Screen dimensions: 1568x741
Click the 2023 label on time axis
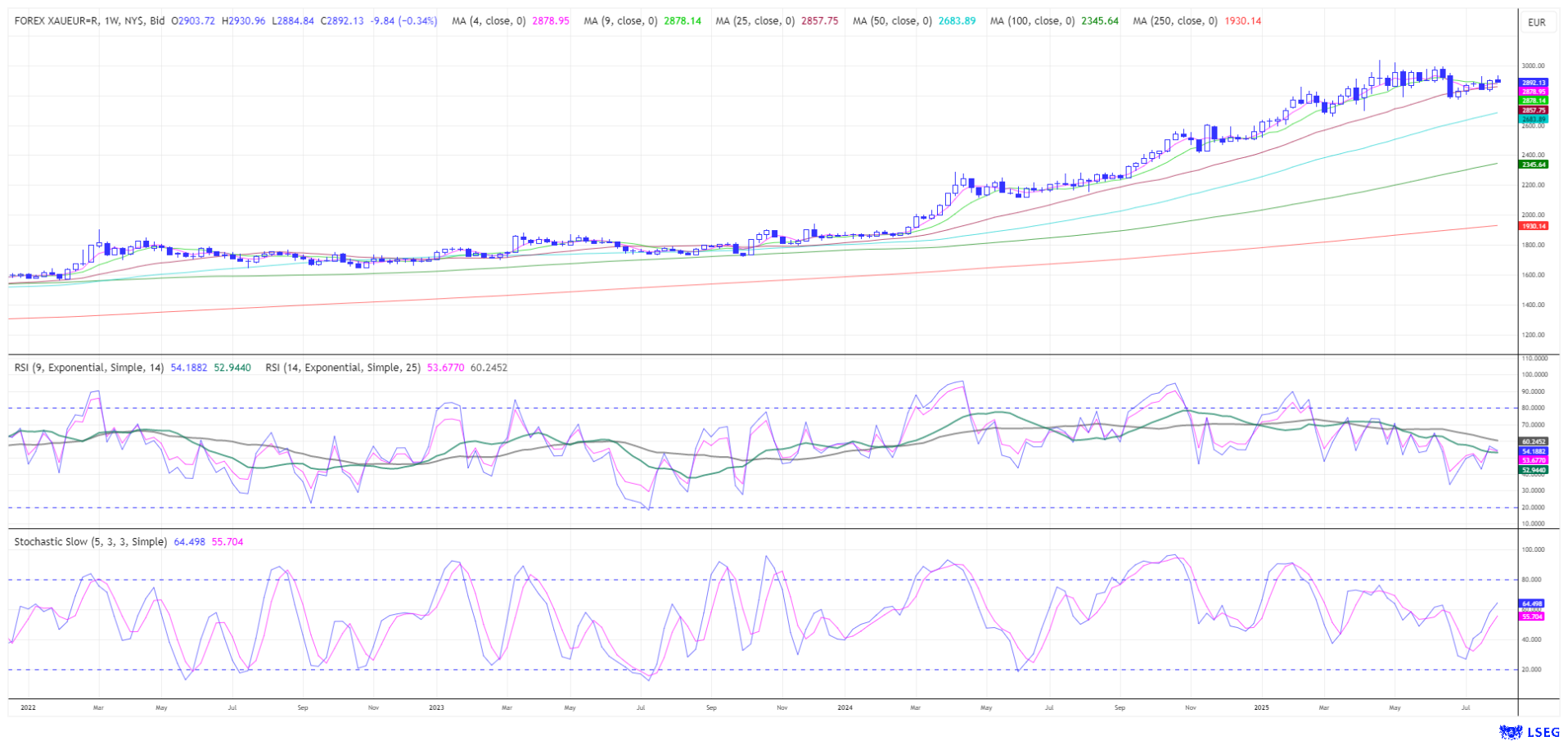coord(436,707)
